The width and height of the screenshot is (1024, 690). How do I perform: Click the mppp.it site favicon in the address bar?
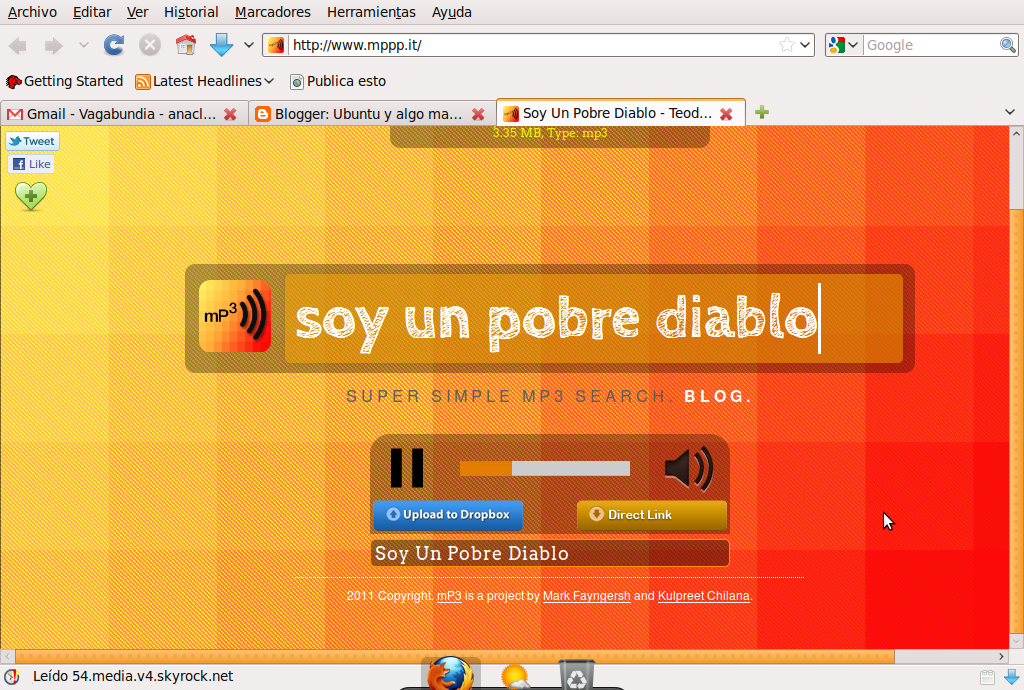point(276,45)
